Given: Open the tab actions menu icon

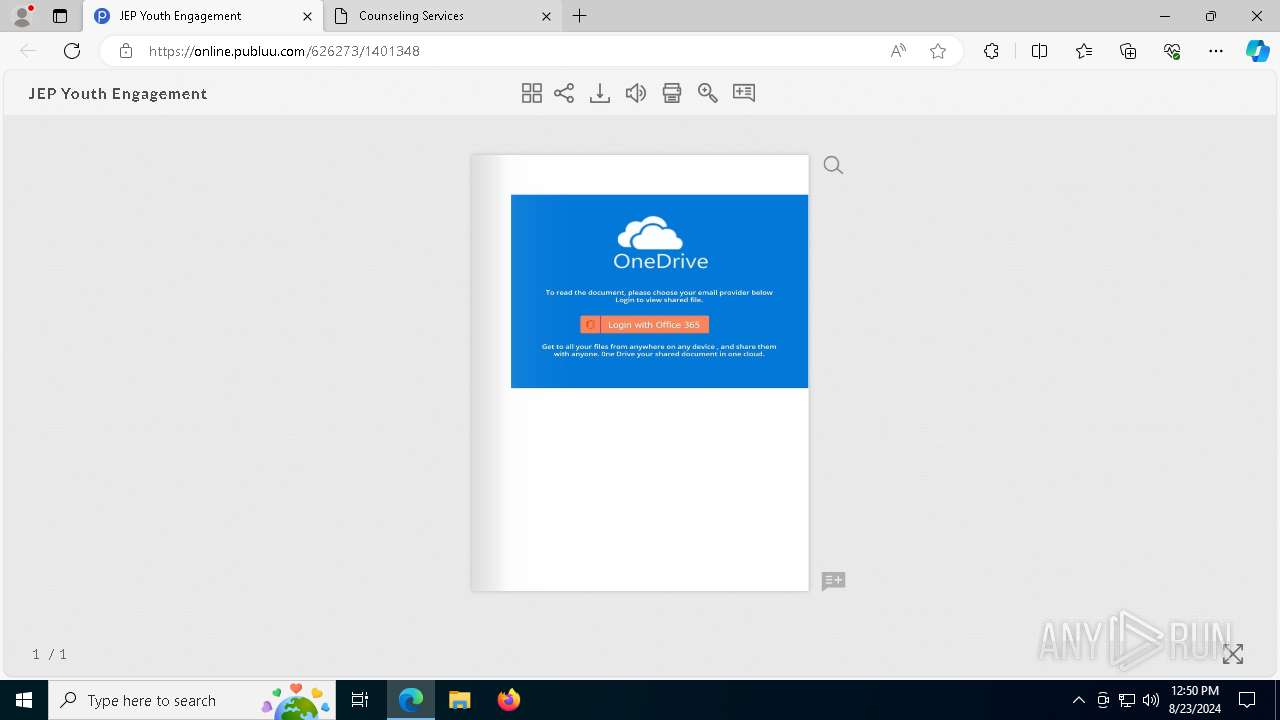Looking at the screenshot, I should point(60,16).
